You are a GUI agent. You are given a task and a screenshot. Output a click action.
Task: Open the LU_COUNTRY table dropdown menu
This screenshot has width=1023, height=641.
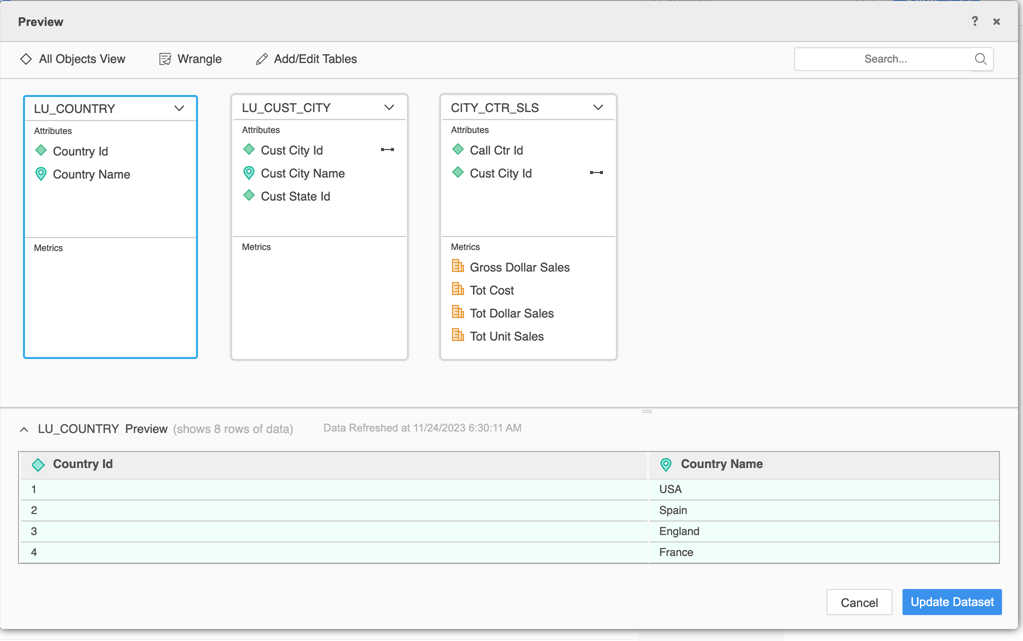(179, 108)
